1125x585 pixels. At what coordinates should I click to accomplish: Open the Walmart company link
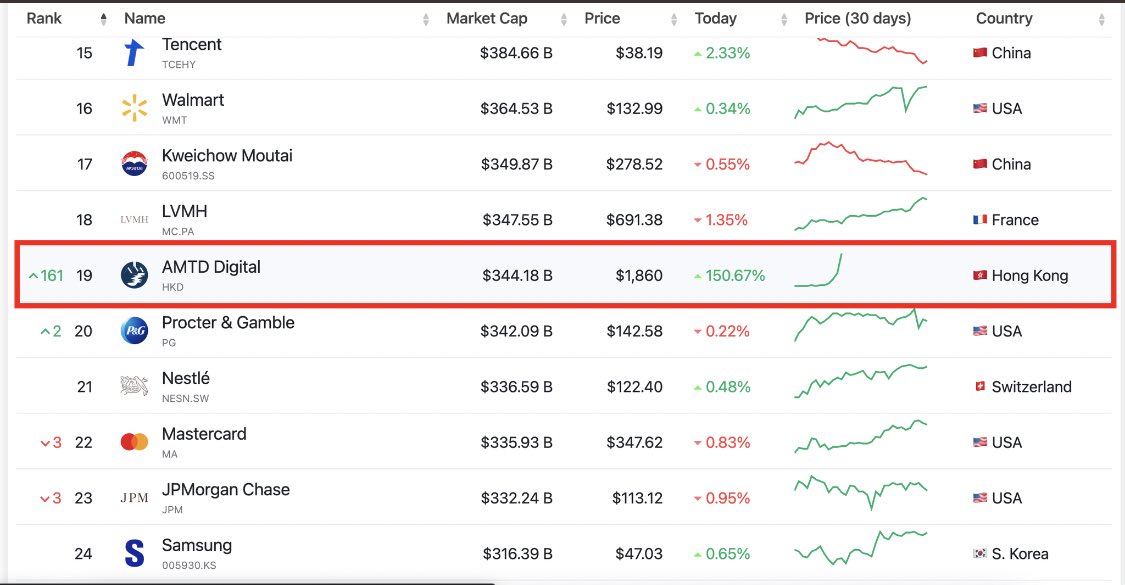pos(193,100)
